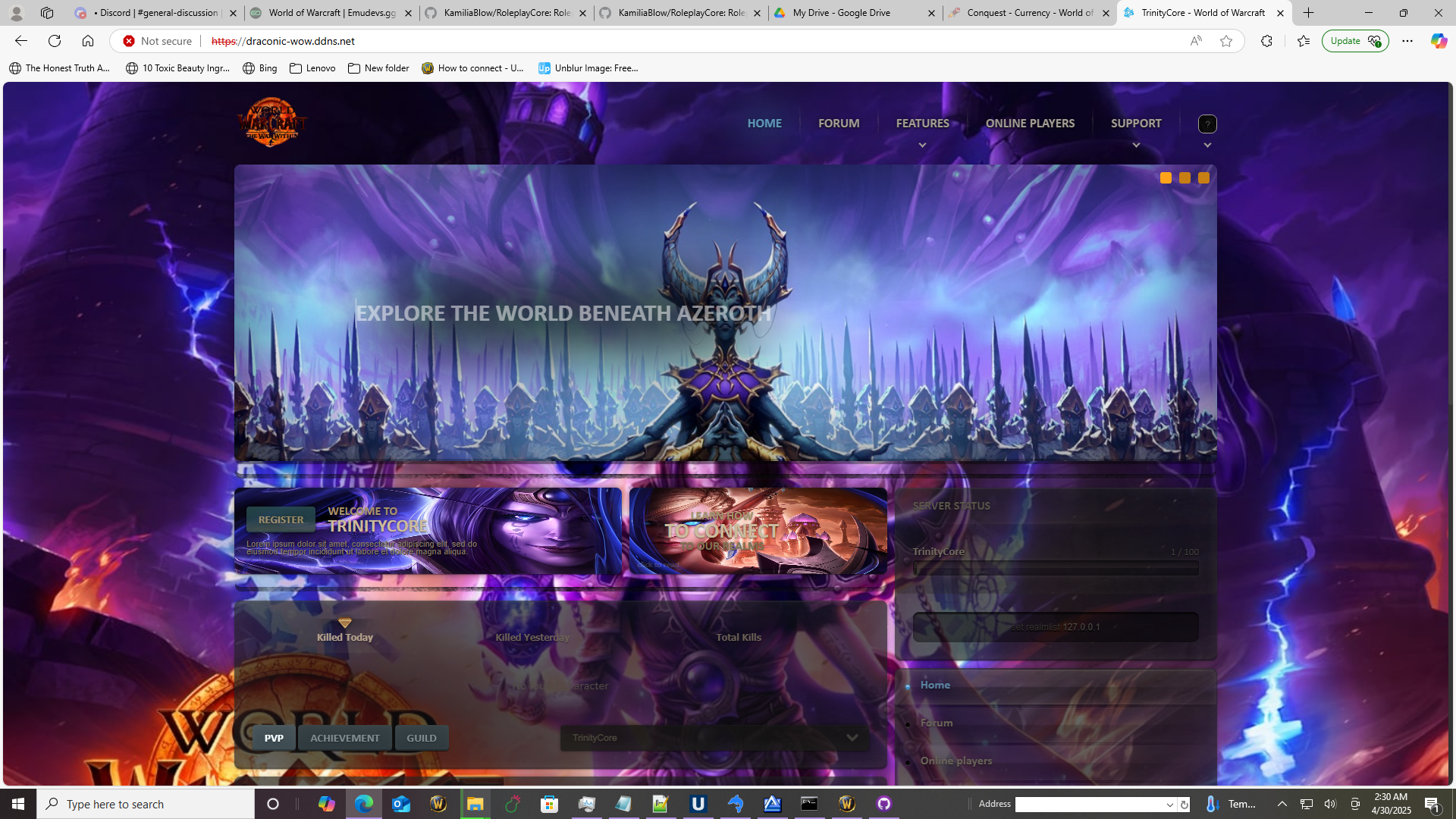1456x819 pixels.
Task: Open the question-mark user icon in navigation
Action: [1207, 124]
